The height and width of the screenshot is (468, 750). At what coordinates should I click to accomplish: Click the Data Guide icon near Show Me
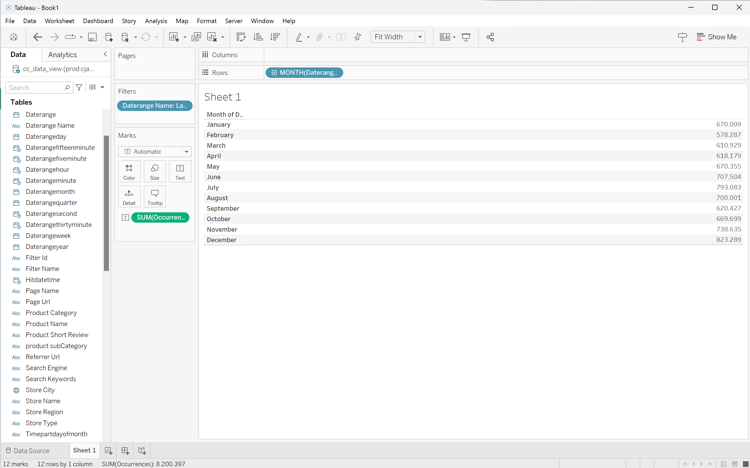click(x=683, y=37)
